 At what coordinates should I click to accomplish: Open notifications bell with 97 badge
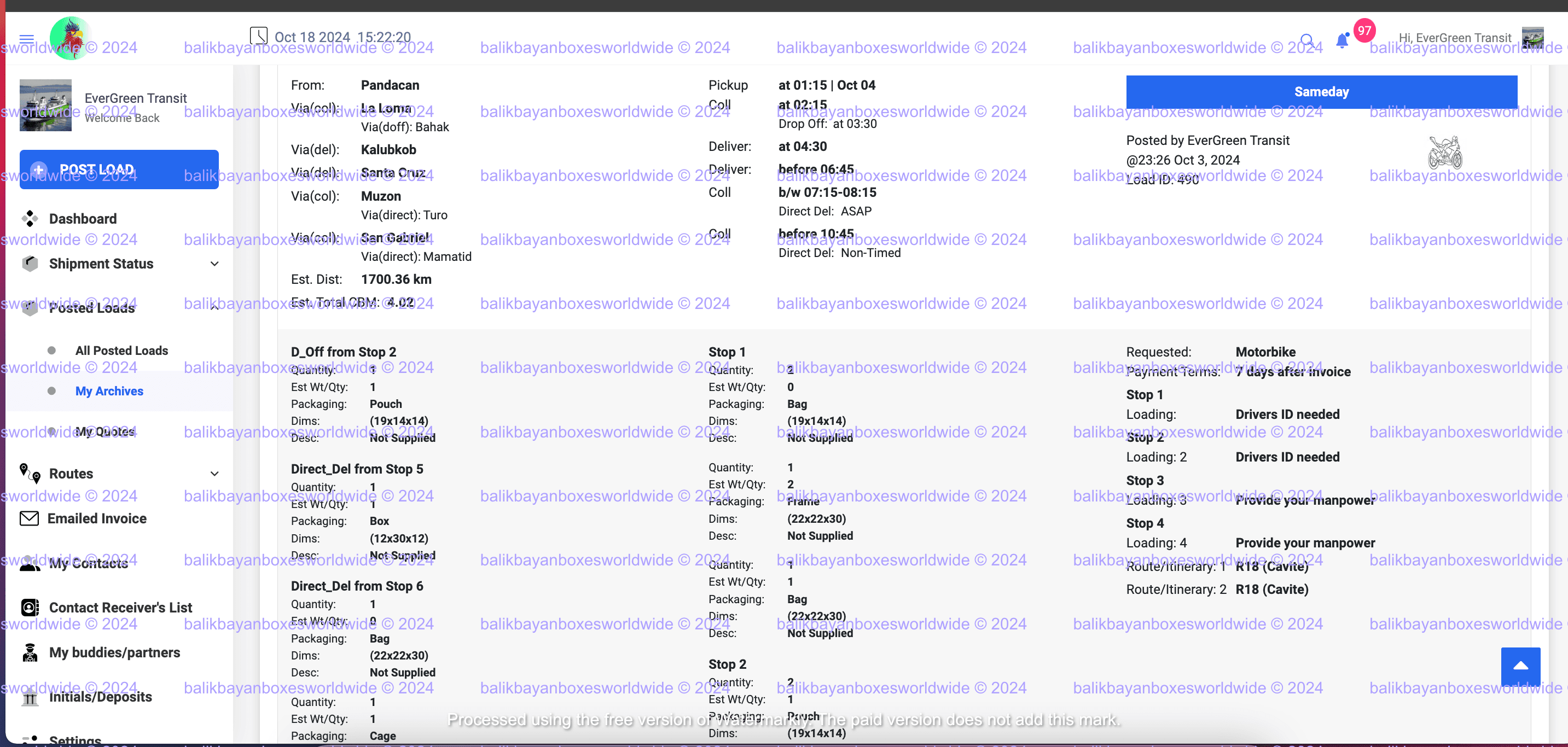coord(1341,41)
